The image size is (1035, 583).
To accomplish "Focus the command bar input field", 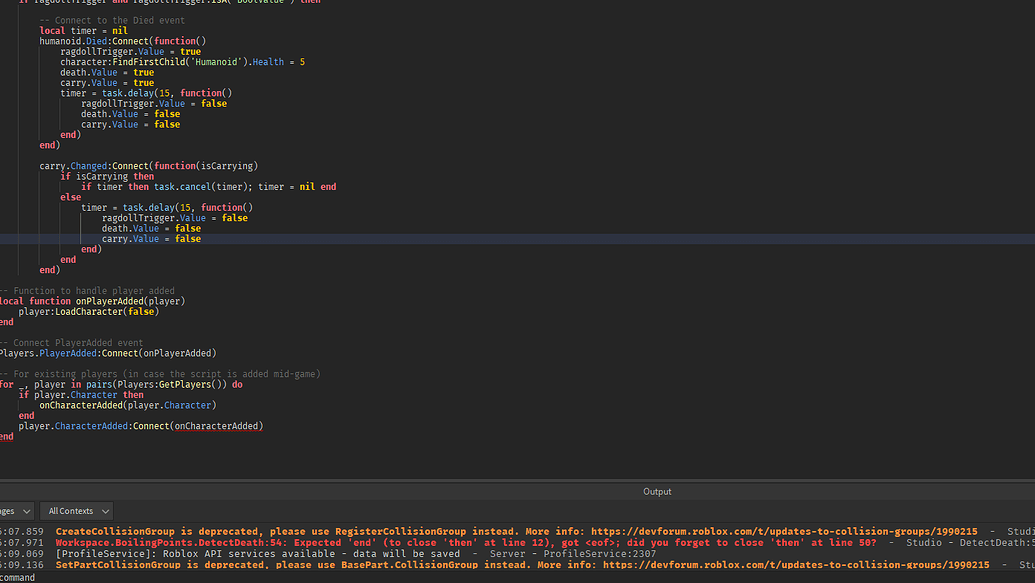I will (x=518, y=577).
